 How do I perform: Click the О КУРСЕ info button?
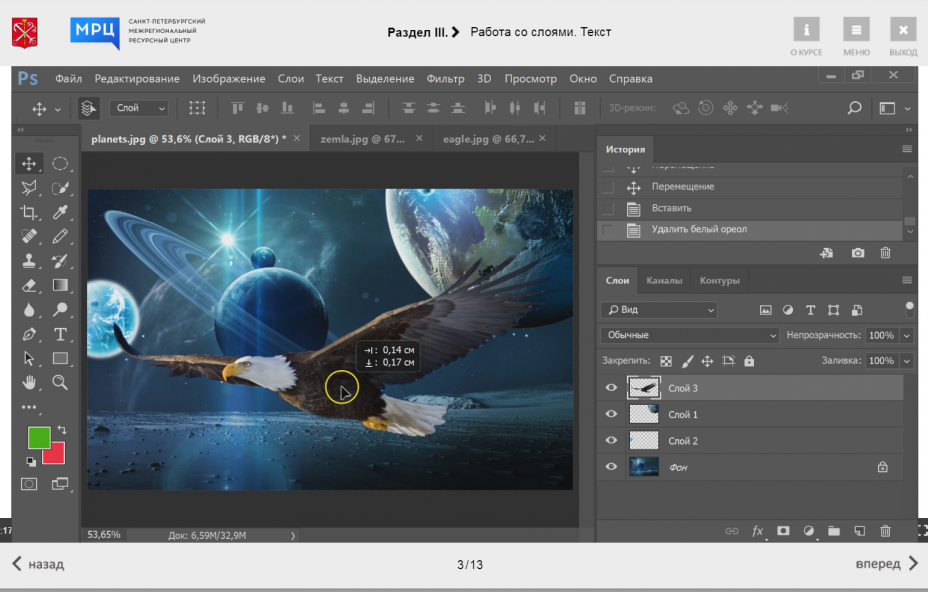806,37
